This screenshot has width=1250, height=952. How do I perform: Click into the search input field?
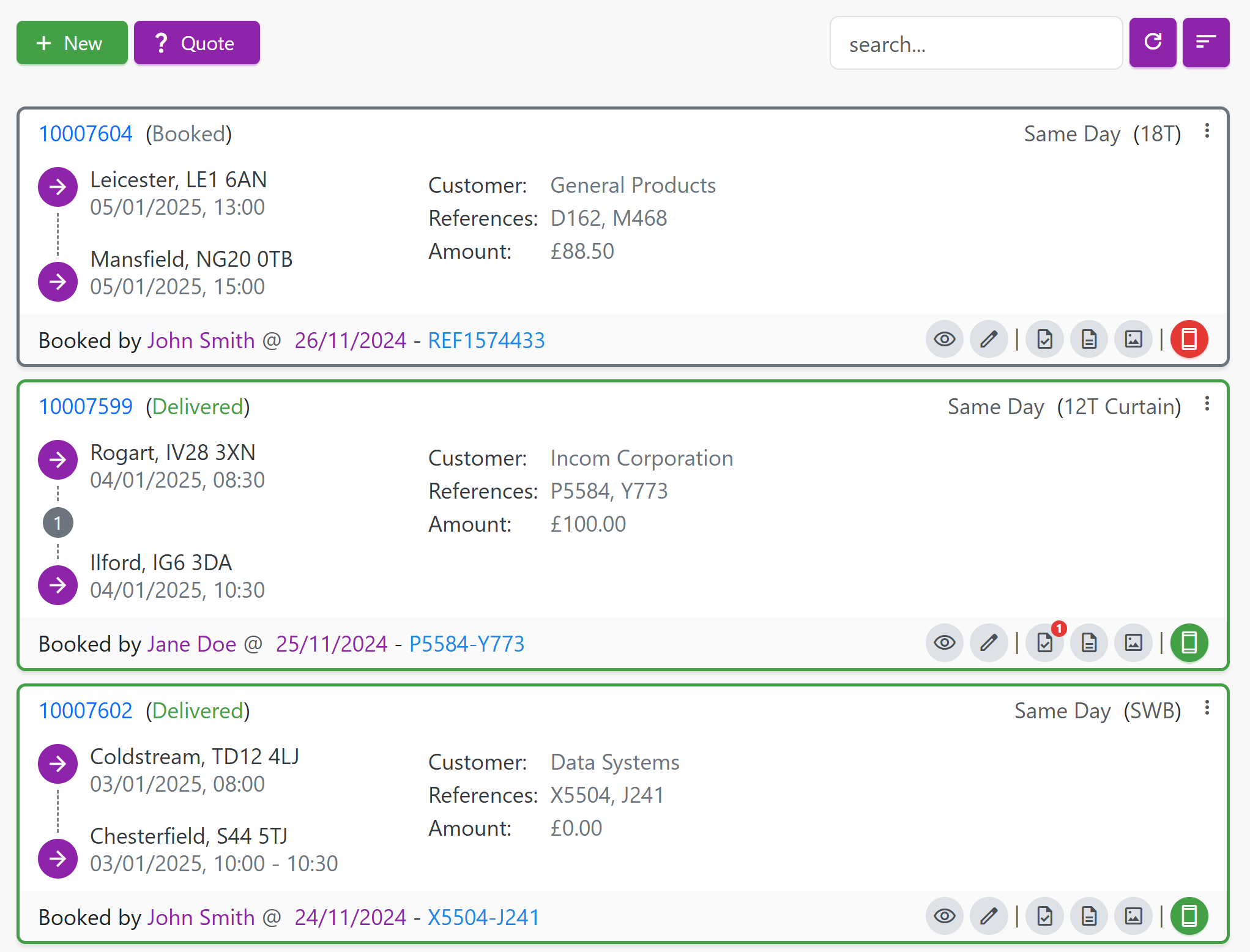coord(975,44)
